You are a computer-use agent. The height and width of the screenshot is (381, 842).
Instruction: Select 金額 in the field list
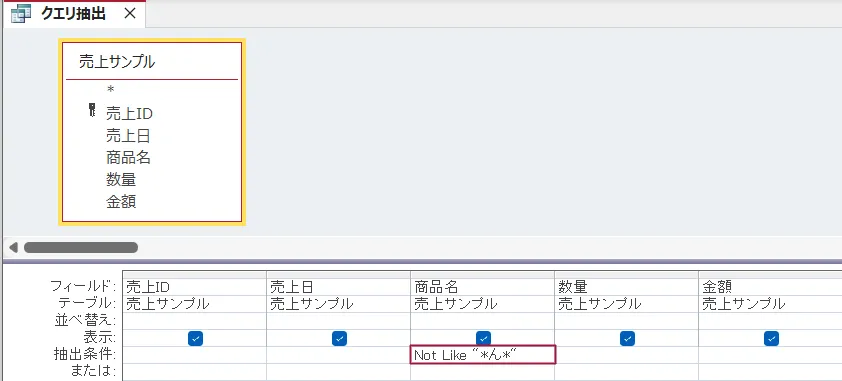[x=121, y=201]
